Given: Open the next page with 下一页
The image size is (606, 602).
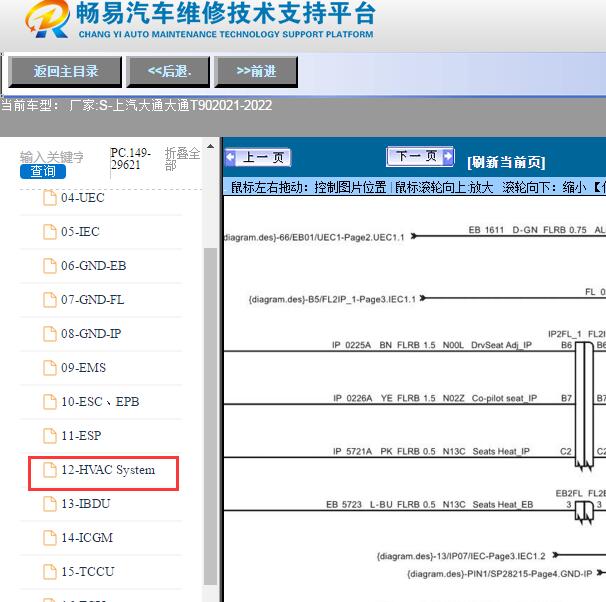Looking at the screenshot, I should pos(420,156).
